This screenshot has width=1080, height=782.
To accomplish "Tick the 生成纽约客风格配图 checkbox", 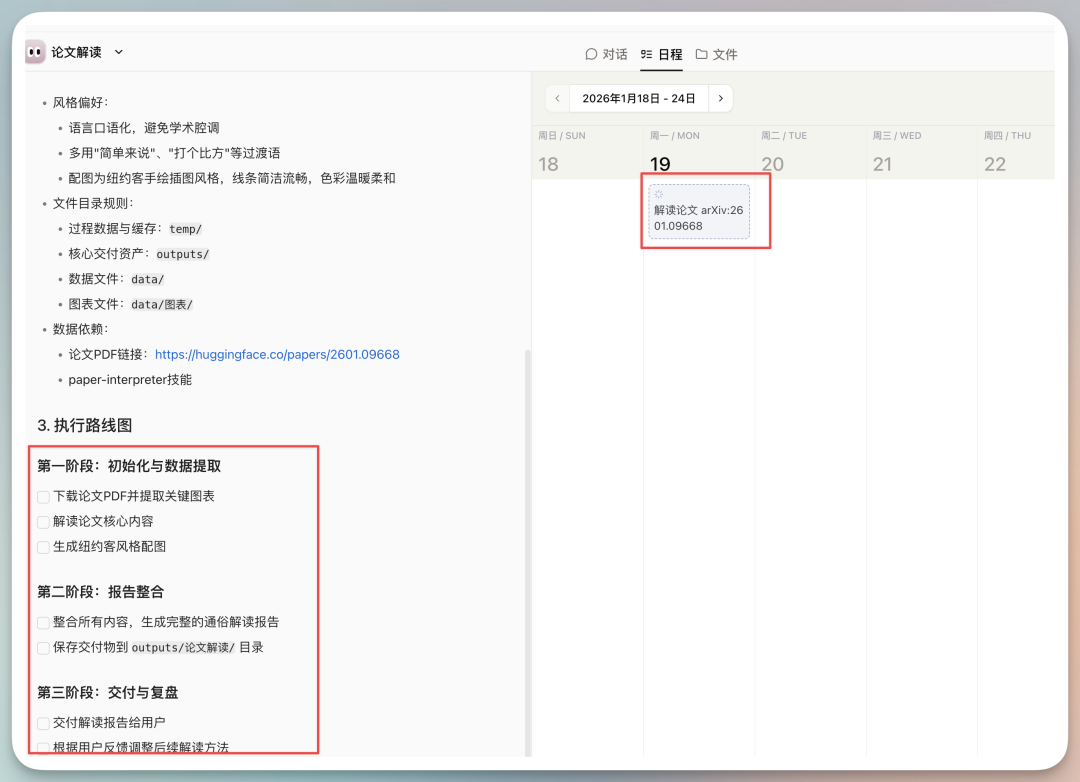I will tap(43, 547).
